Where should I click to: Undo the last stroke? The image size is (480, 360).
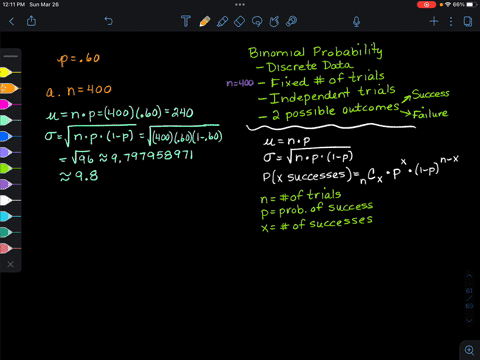[x=109, y=21]
